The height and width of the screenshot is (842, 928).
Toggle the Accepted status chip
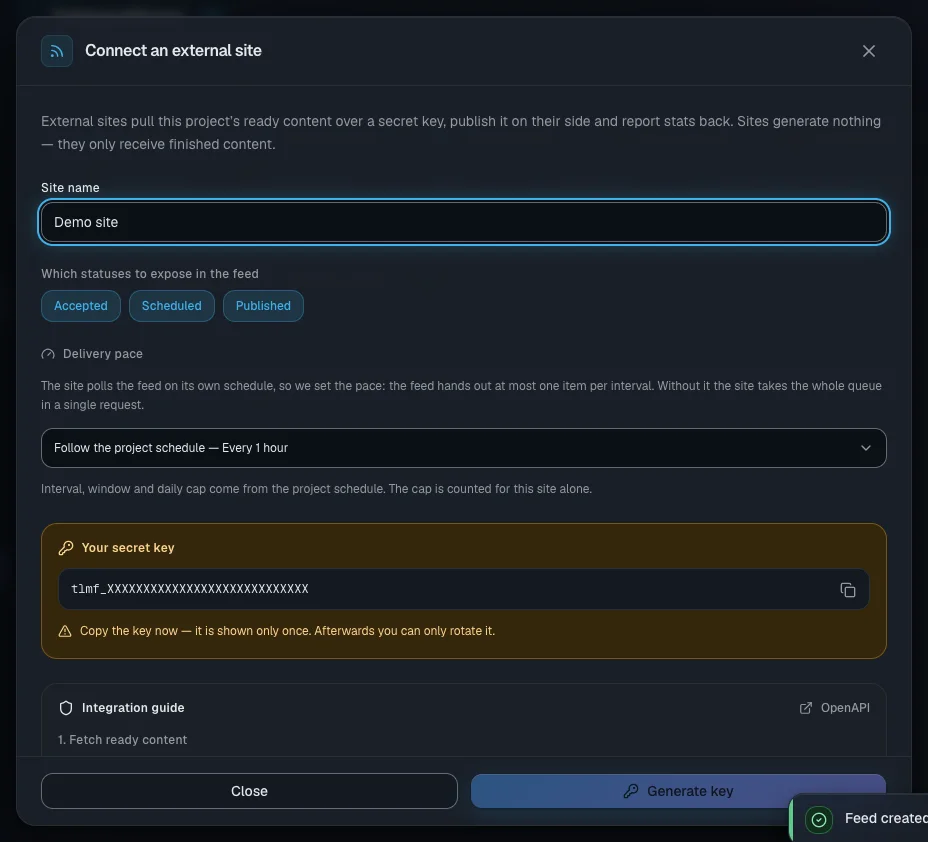(81, 306)
